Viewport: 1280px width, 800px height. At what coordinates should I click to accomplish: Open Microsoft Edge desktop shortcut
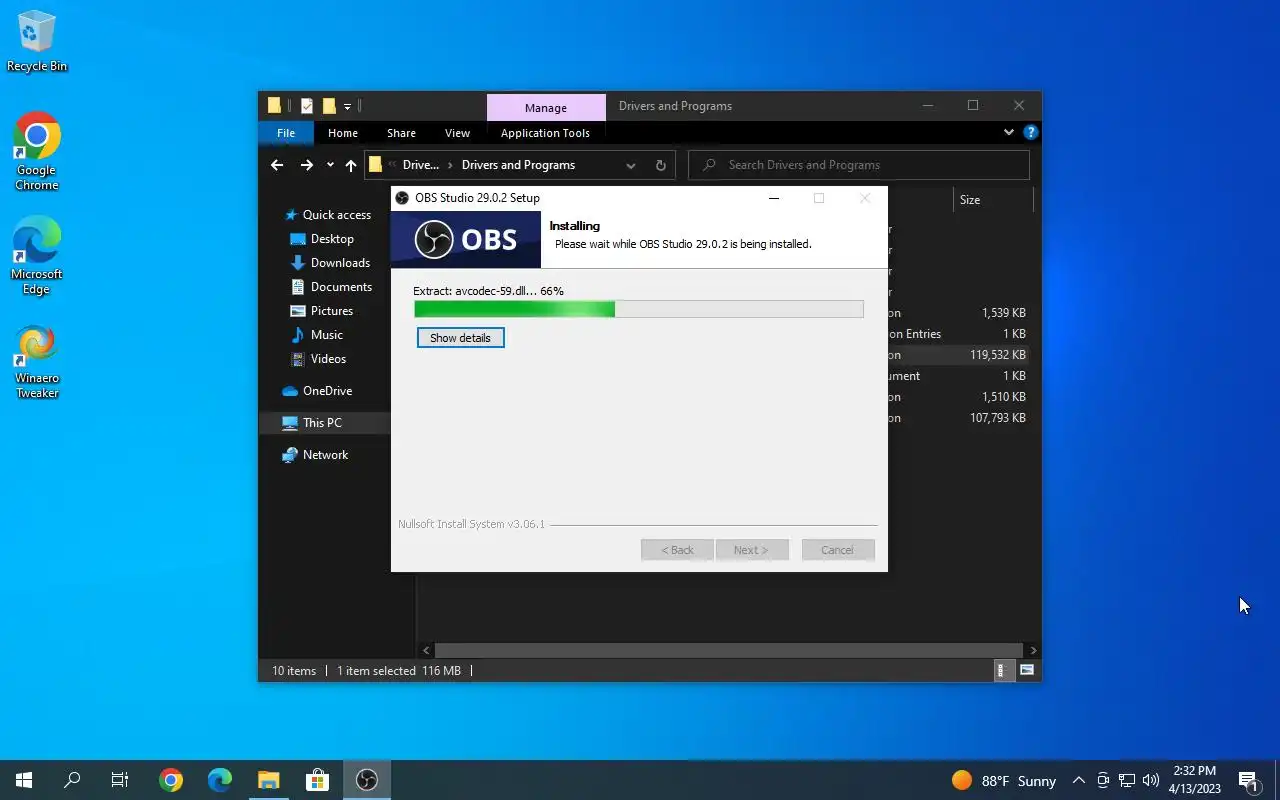tap(37, 256)
